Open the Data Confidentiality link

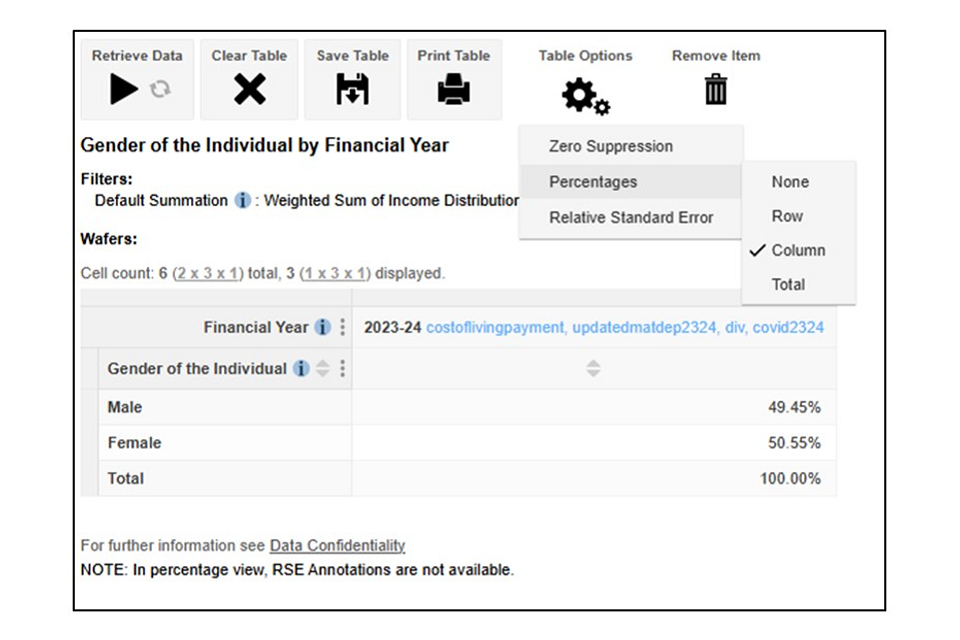[337, 546]
